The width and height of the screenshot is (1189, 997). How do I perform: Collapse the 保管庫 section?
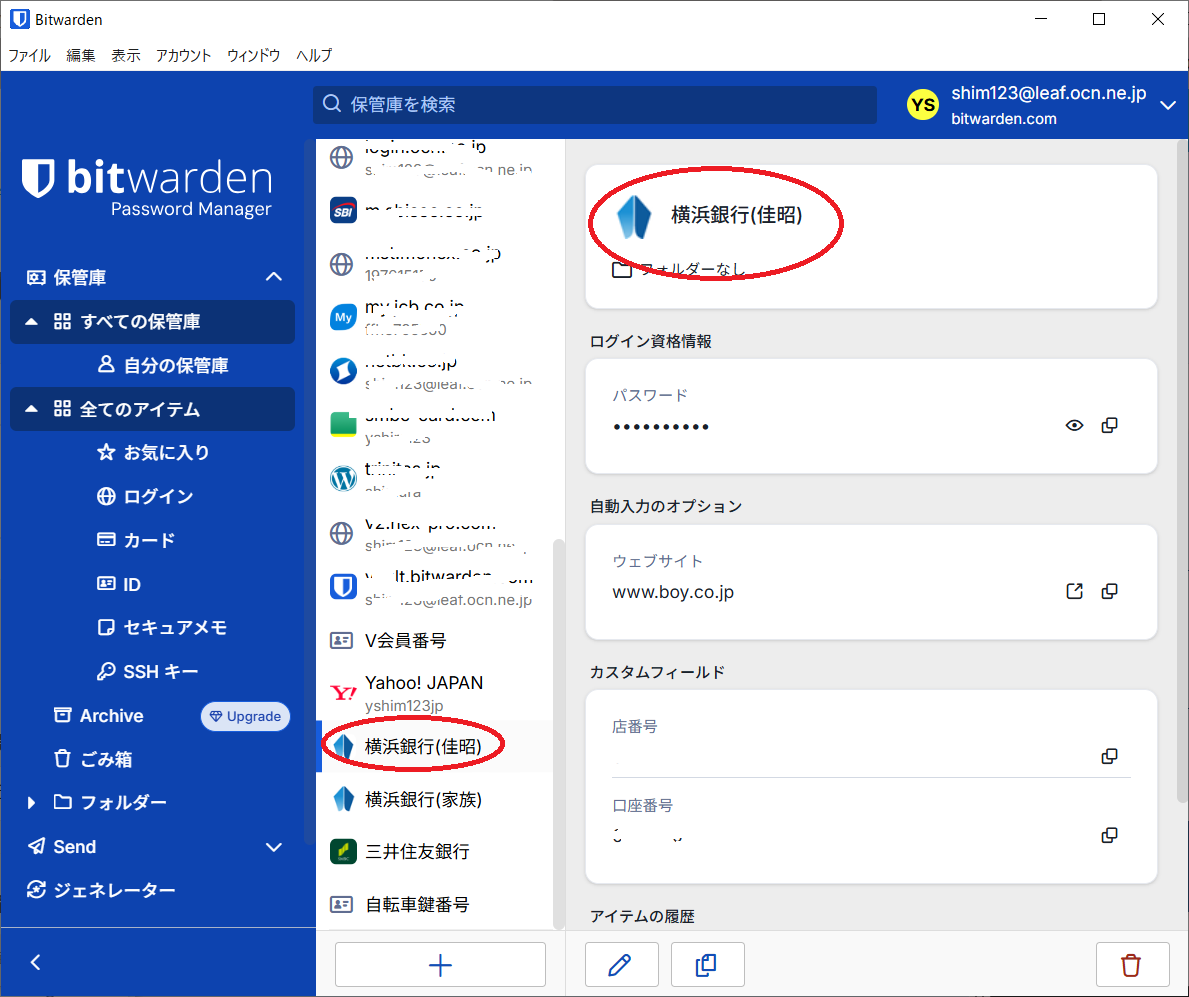pyautogui.click(x=273, y=277)
